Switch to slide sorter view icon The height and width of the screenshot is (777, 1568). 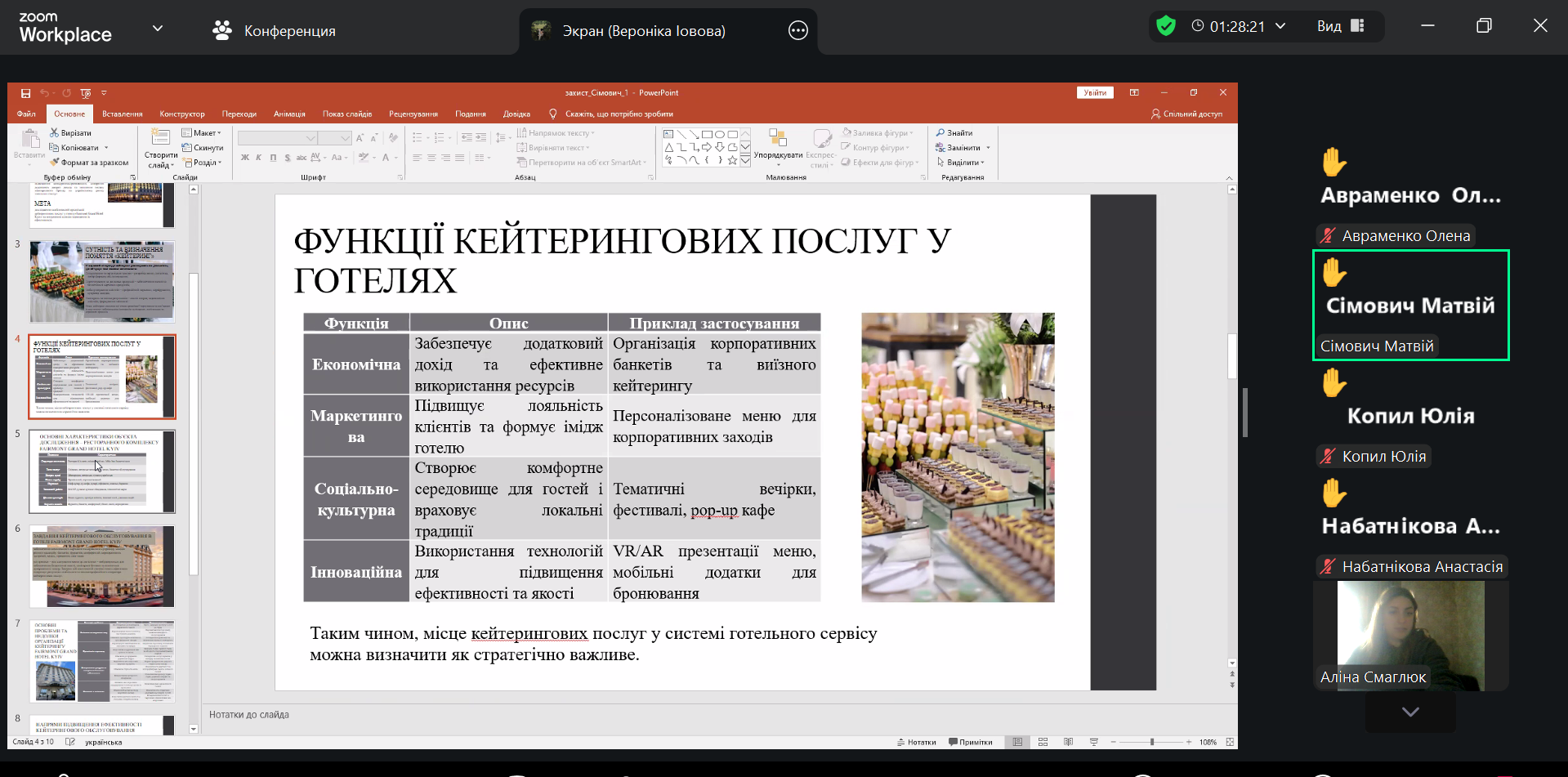click(x=1043, y=742)
